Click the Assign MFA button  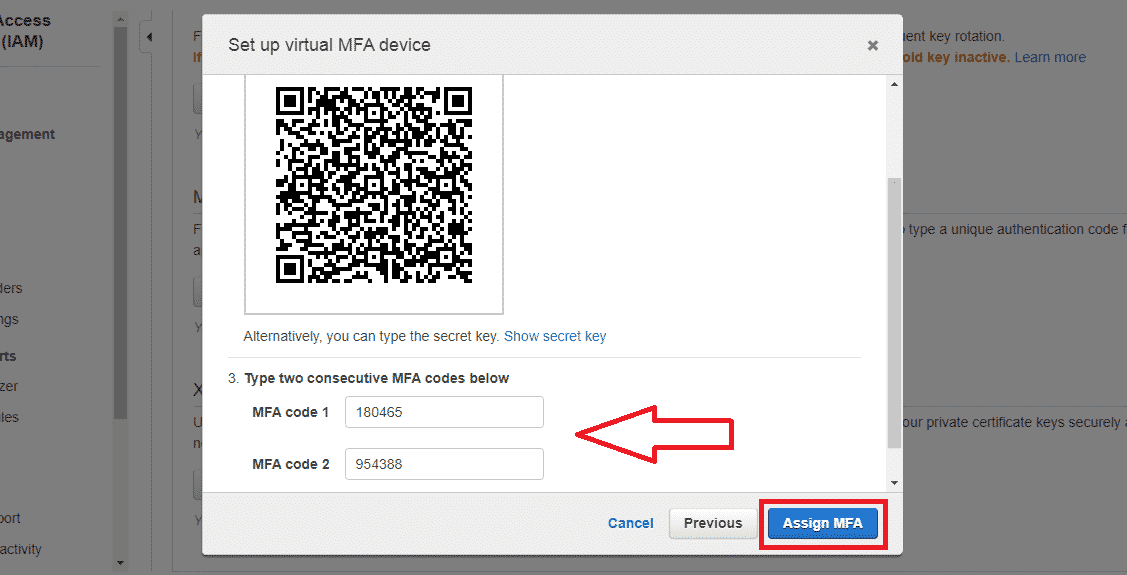(x=822, y=523)
